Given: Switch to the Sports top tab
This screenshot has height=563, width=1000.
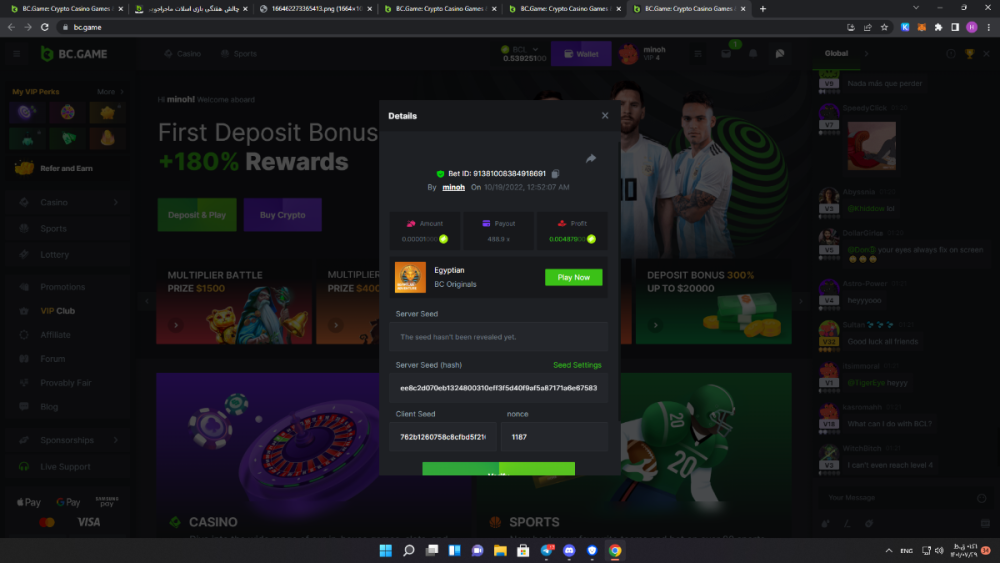Looking at the screenshot, I should pos(239,54).
